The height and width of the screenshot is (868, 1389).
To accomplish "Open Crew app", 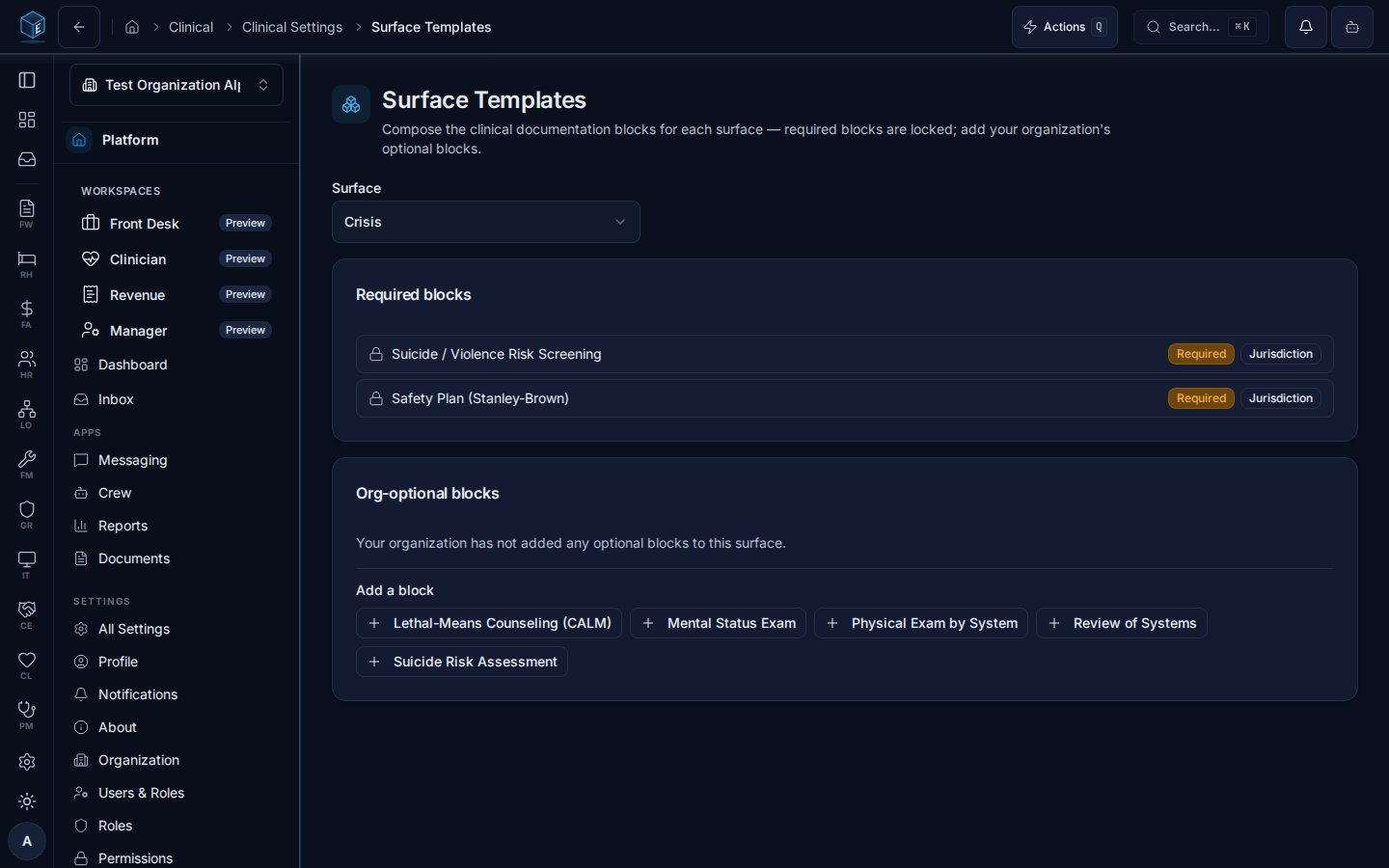I will (177, 493).
